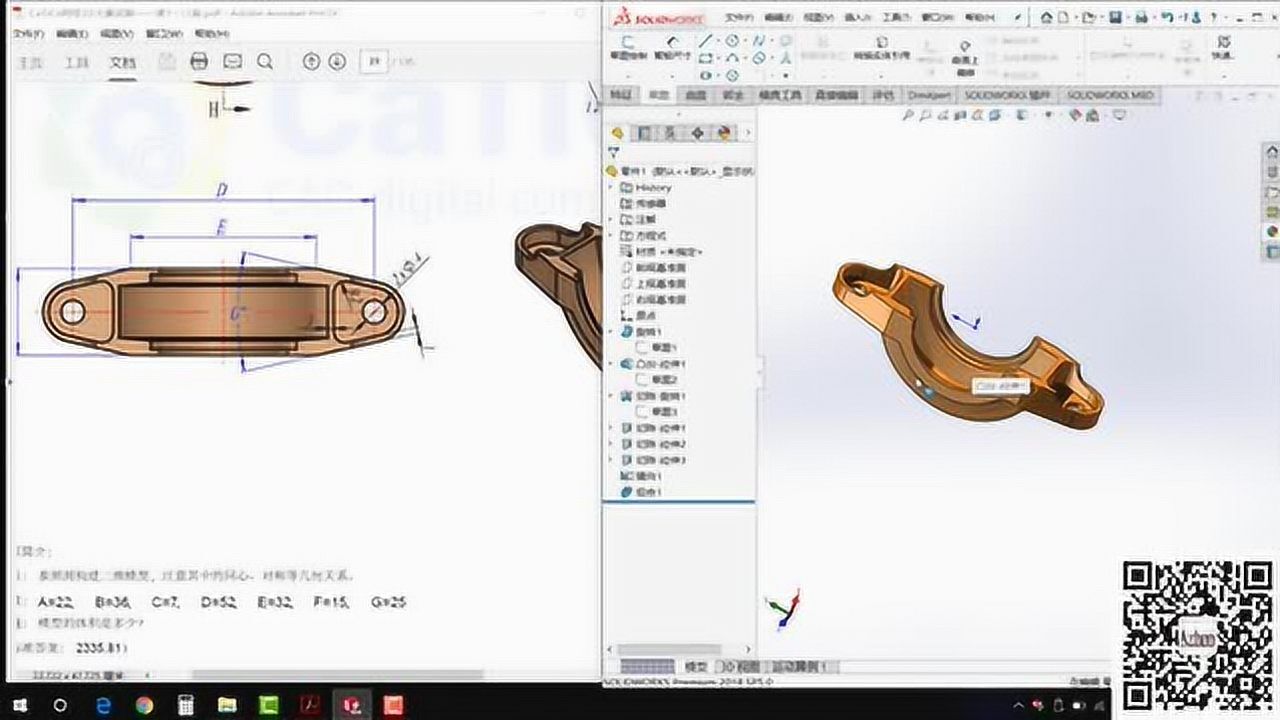Screen dimensions: 1280x720
Task: Select the 镜向1 feature in the tree
Action: tap(647, 476)
